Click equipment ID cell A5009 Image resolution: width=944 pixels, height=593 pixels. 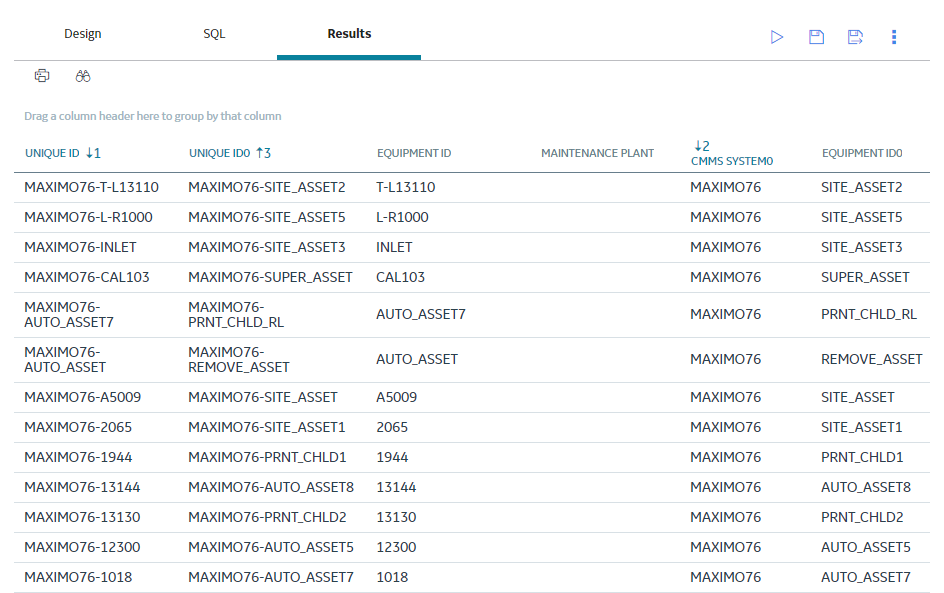point(397,397)
